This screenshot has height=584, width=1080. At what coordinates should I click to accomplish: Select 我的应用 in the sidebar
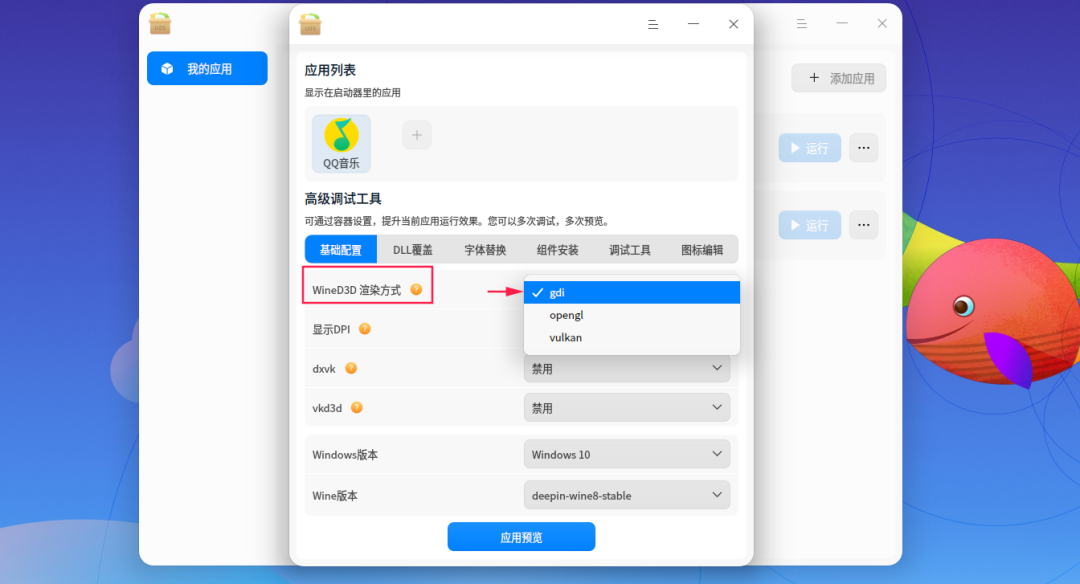click(x=207, y=68)
